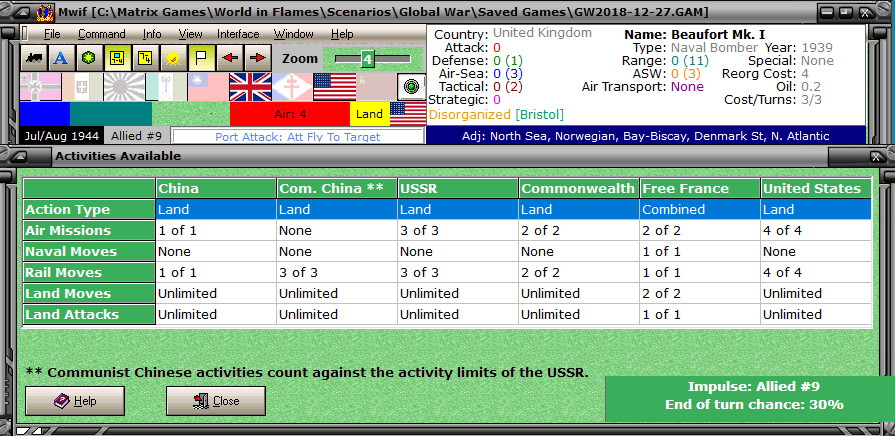Click the locomotive rail toolbar icon

[34, 58]
